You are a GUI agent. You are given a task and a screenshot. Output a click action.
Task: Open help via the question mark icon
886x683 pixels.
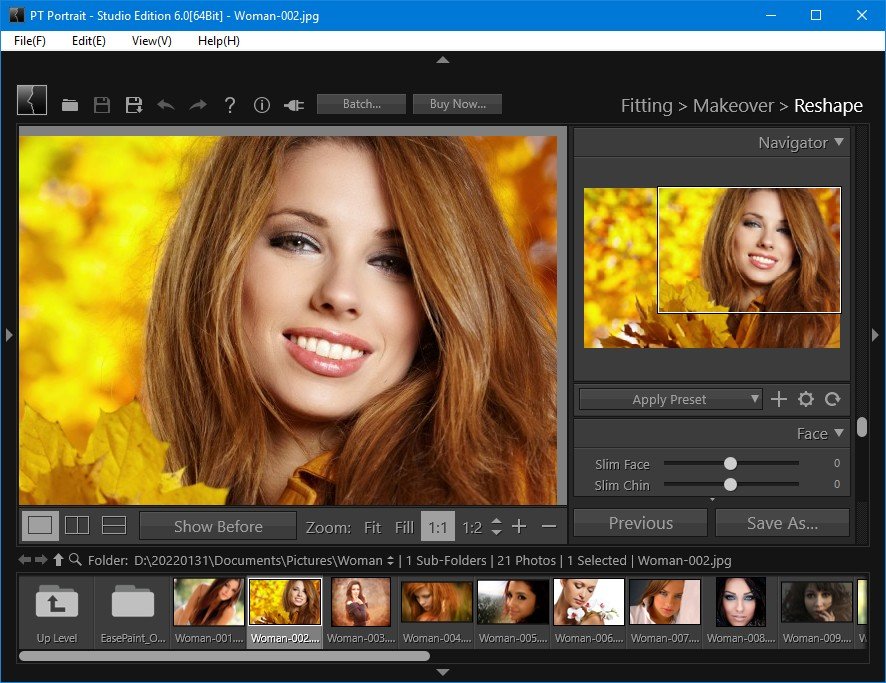point(229,105)
